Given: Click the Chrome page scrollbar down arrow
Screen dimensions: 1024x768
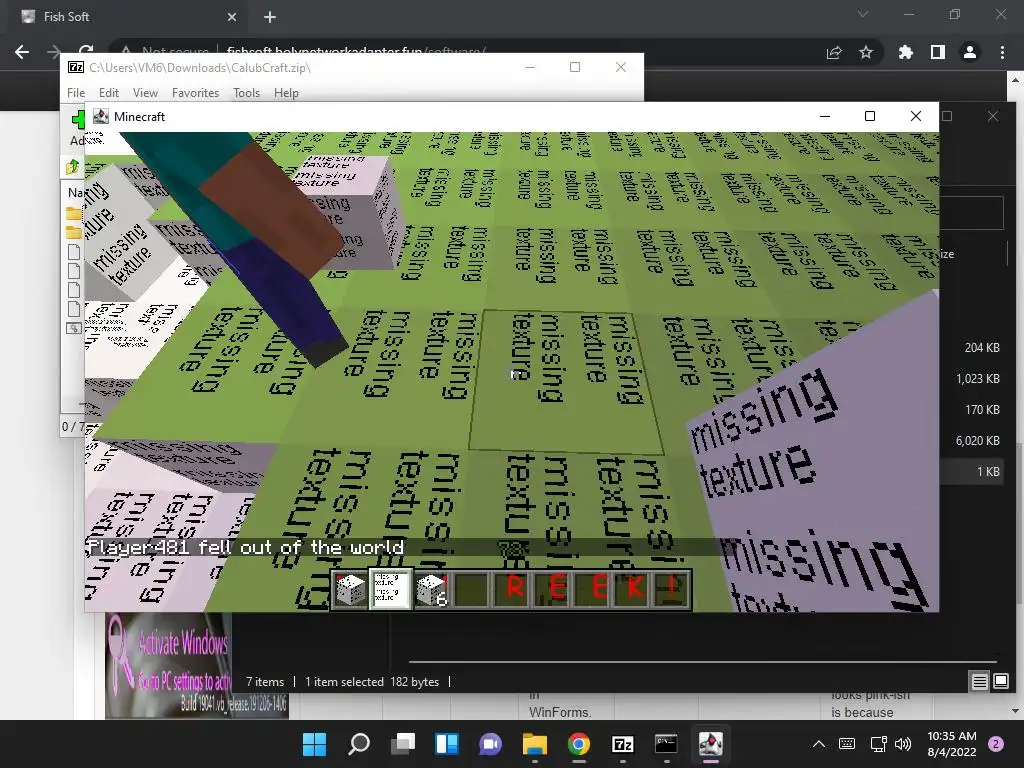Looking at the screenshot, I should coord(1016,711).
